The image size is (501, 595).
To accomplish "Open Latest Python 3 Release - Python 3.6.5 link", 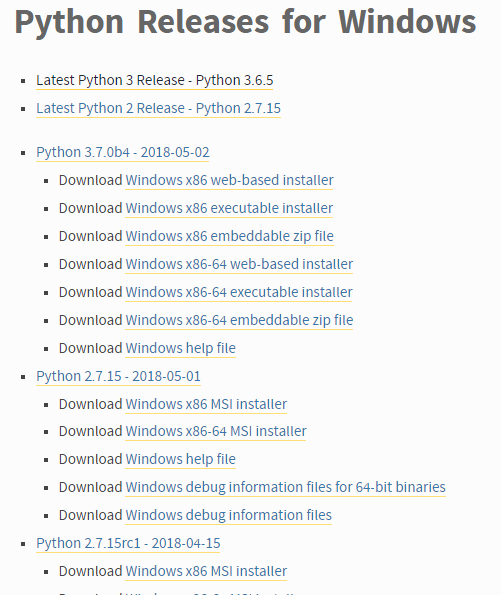I will click(x=154, y=80).
